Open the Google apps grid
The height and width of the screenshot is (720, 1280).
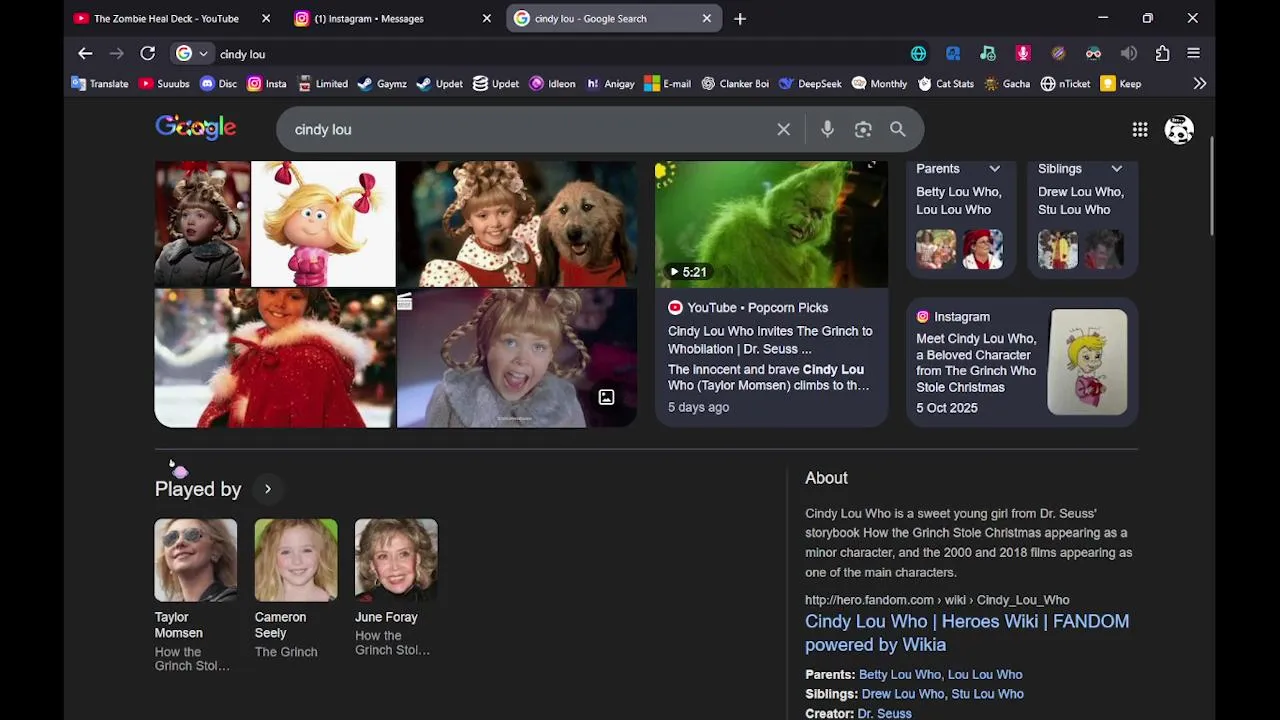pyautogui.click(x=1140, y=129)
